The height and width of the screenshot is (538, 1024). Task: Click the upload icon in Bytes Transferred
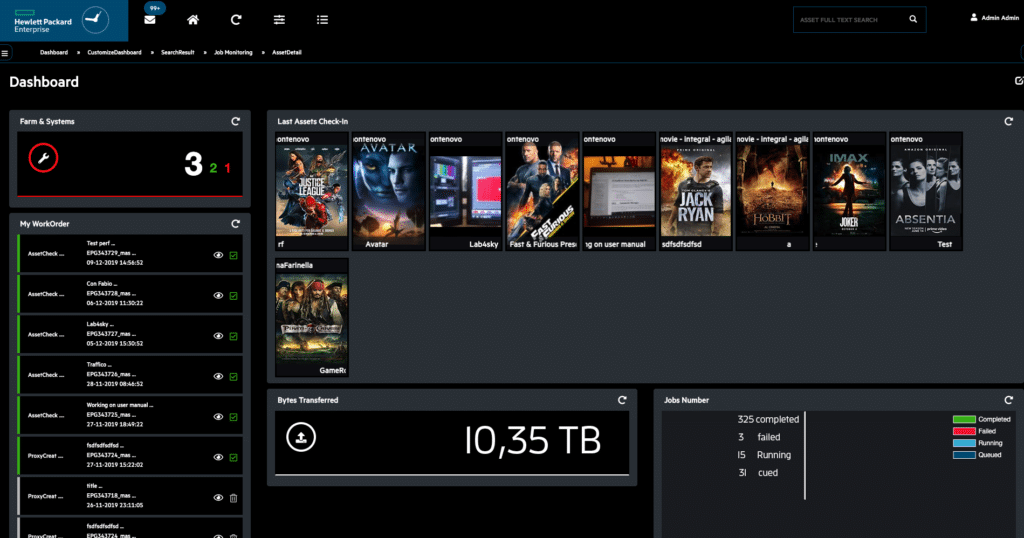301,437
